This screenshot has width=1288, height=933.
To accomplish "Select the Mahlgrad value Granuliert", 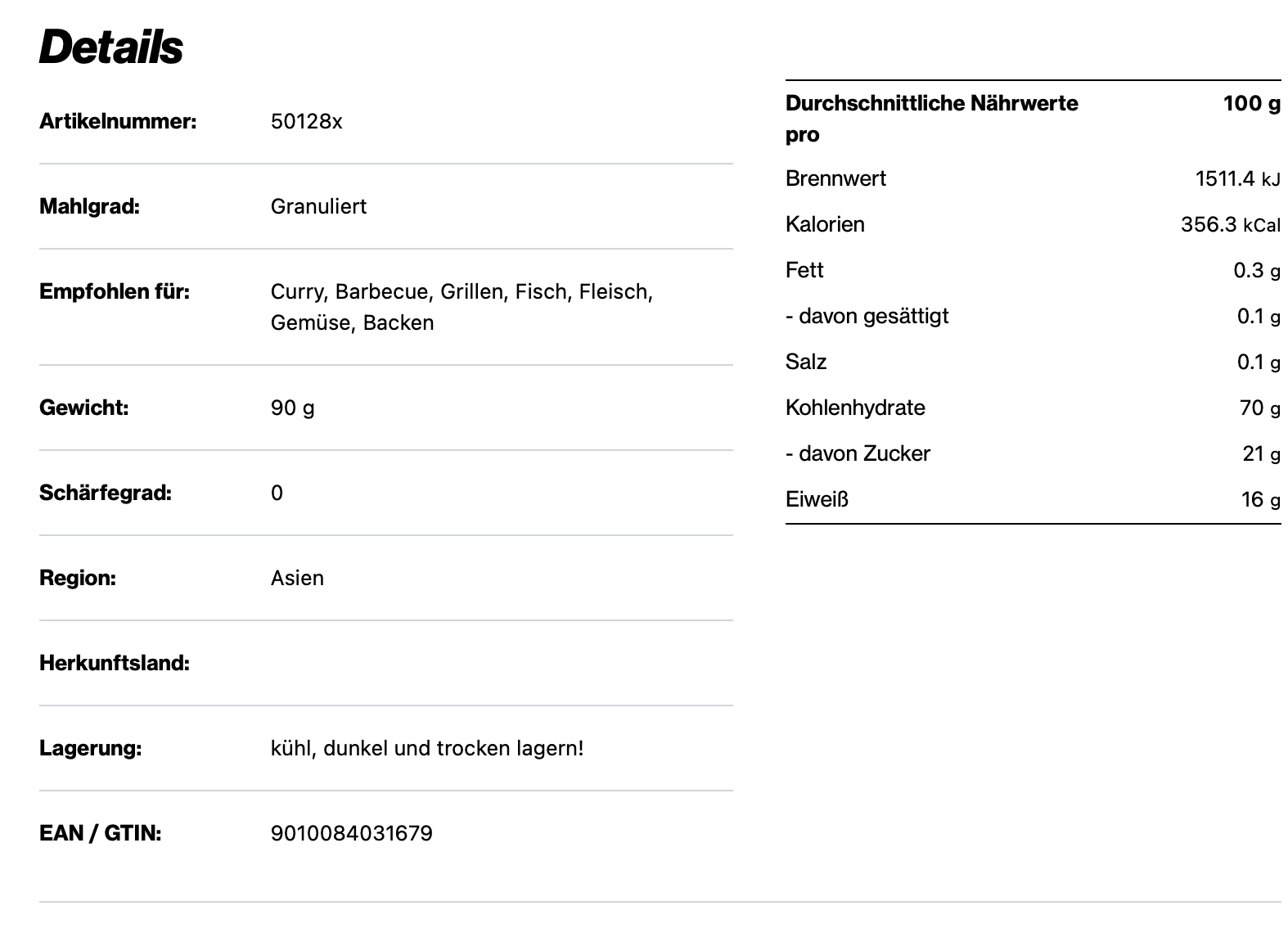I will click(318, 207).
